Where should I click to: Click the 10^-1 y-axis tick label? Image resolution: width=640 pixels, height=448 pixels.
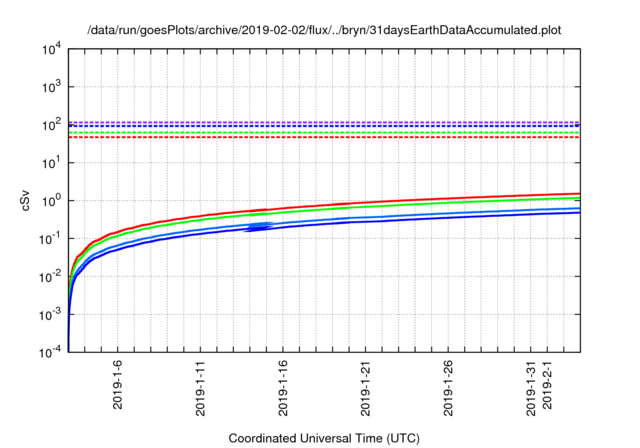pos(50,238)
